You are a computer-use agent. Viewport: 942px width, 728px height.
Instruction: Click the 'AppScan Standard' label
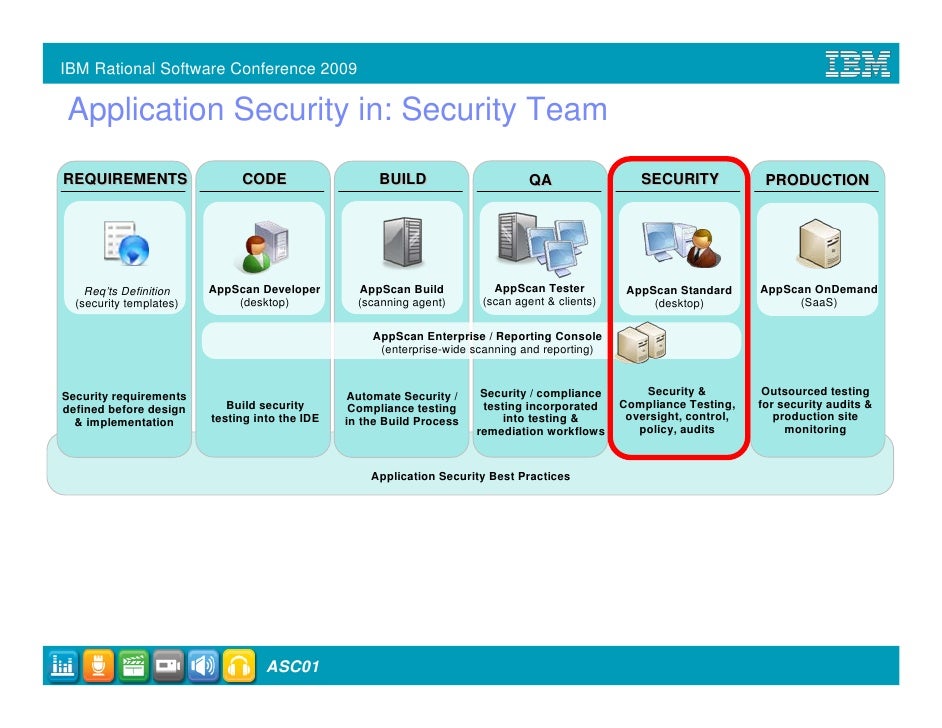[x=679, y=291]
